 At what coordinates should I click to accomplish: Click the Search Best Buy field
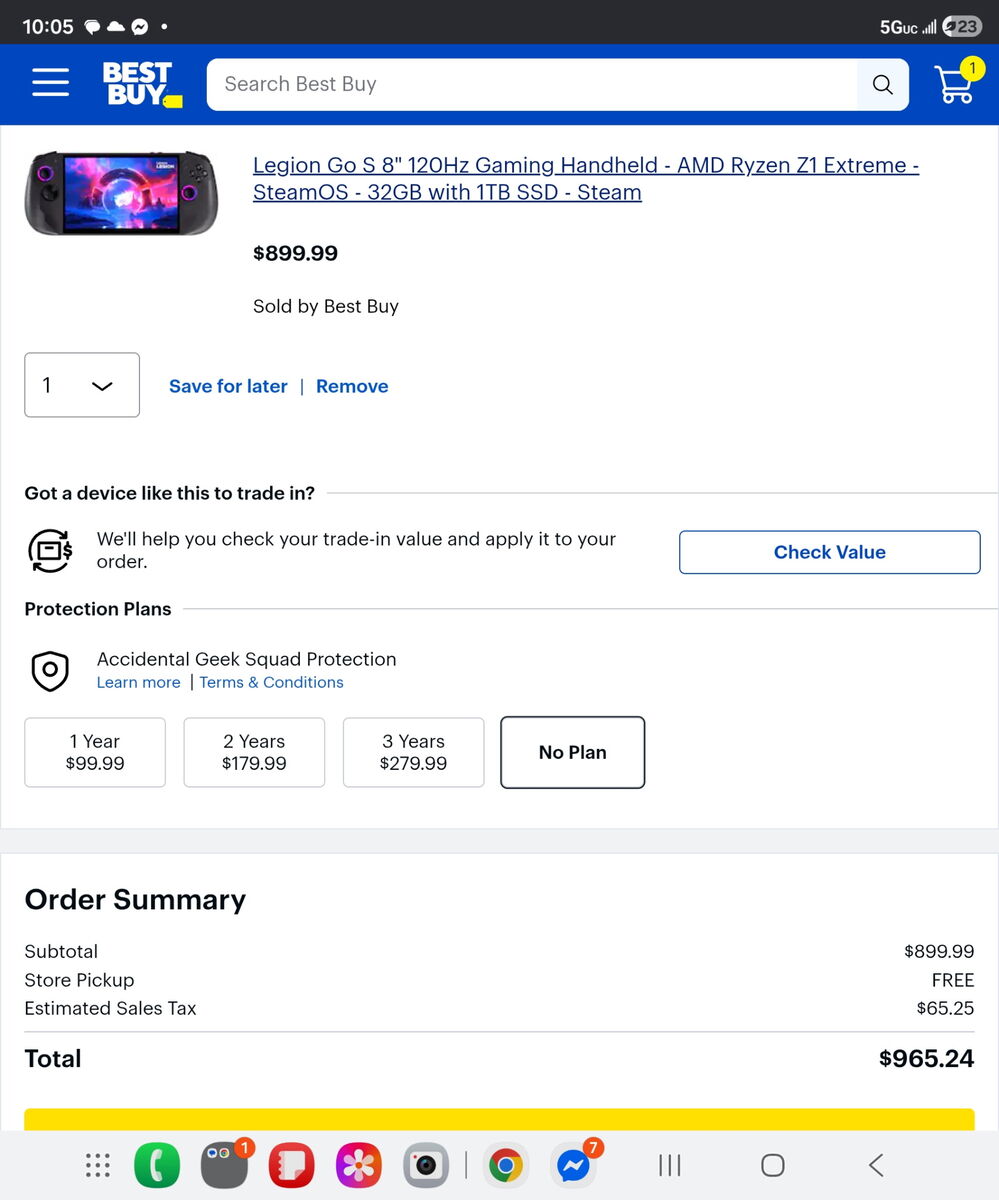click(x=530, y=85)
